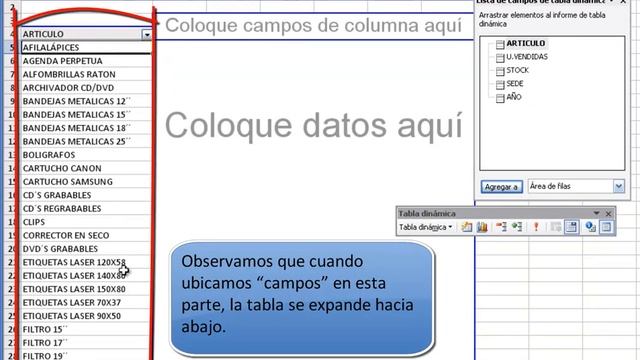
Task: Select cell BANDEJAS METALICAS 12''
Action: 86,101
